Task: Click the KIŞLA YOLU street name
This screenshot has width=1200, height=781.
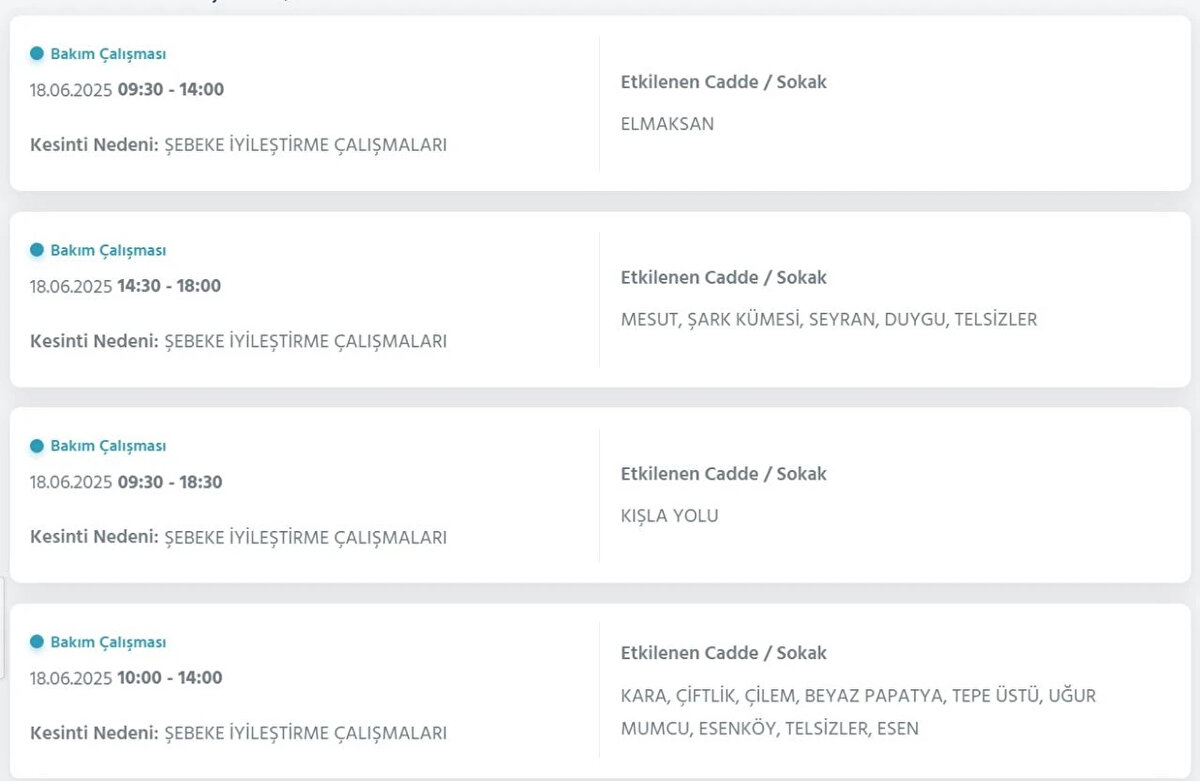Action: pyautogui.click(x=669, y=516)
